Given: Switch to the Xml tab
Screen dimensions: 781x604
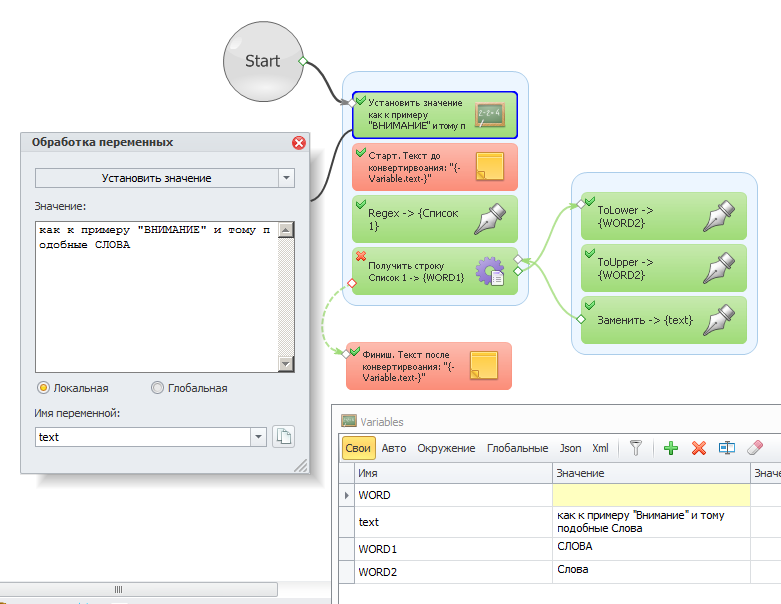Looking at the screenshot, I should click(x=600, y=448).
